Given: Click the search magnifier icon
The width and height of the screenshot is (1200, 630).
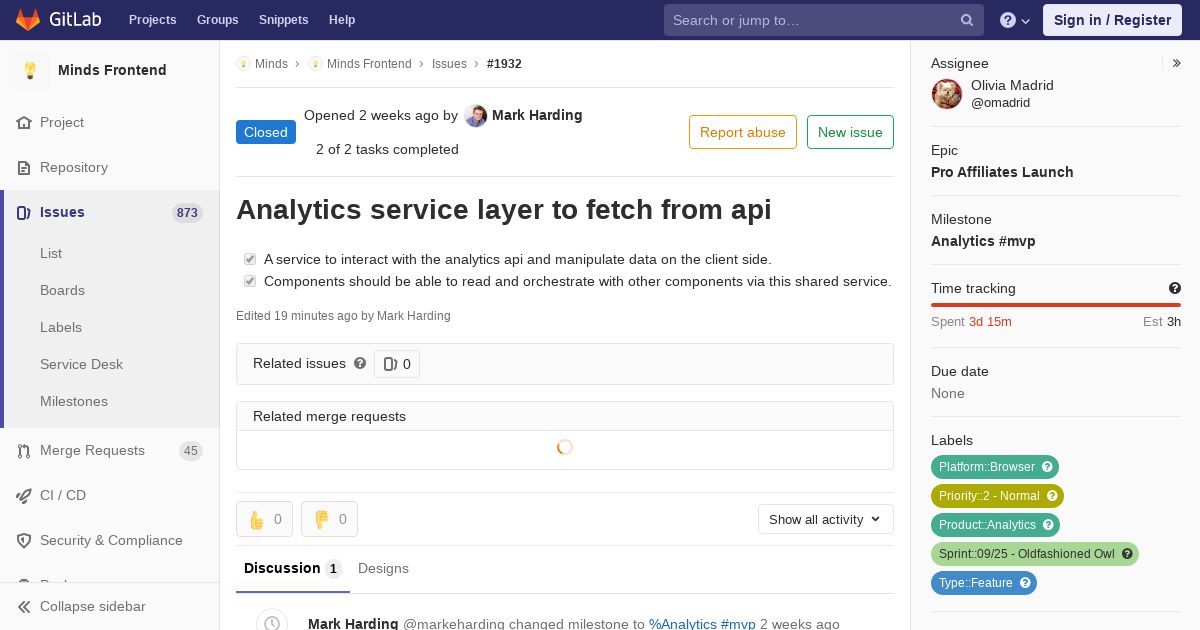Looking at the screenshot, I should [x=967, y=20].
